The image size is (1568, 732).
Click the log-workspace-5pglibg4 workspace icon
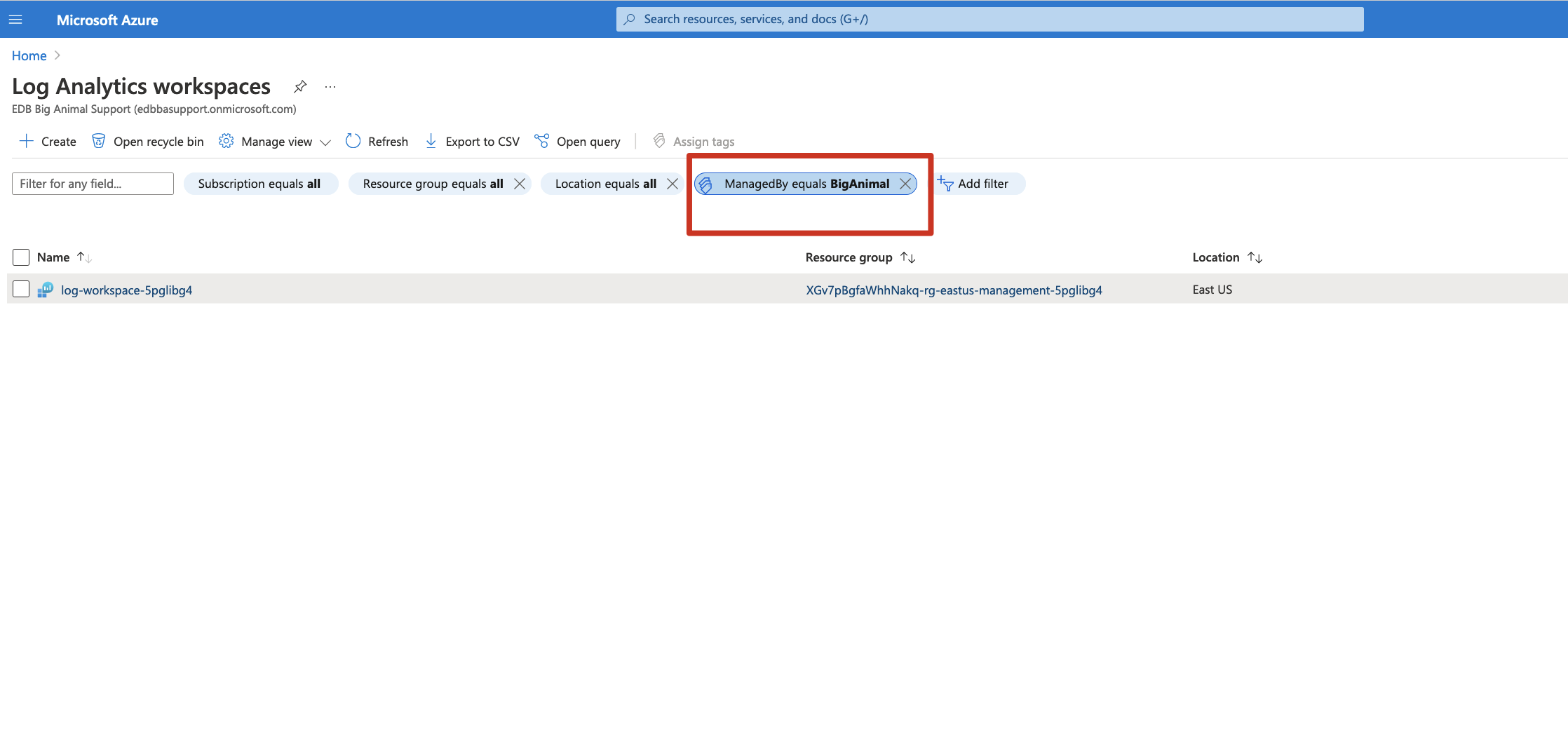(46, 290)
